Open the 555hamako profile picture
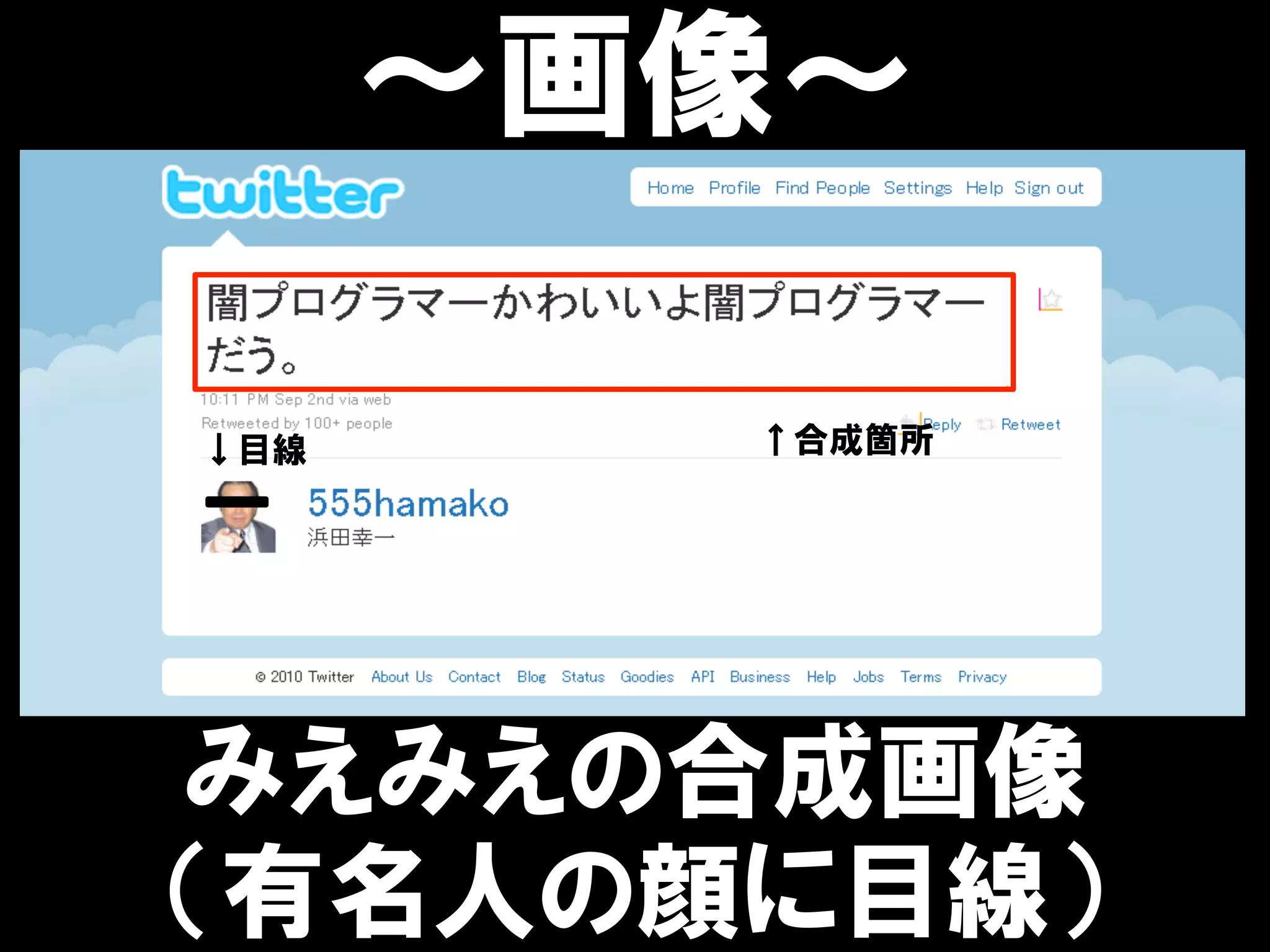Screen dimensions: 1270x952 click(x=238, y=517)
